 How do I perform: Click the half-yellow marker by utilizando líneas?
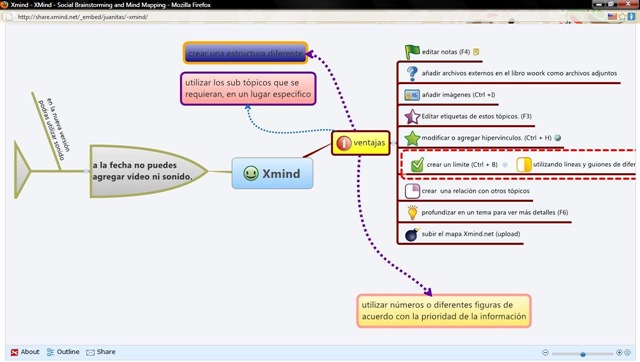(x=524, y=165)
